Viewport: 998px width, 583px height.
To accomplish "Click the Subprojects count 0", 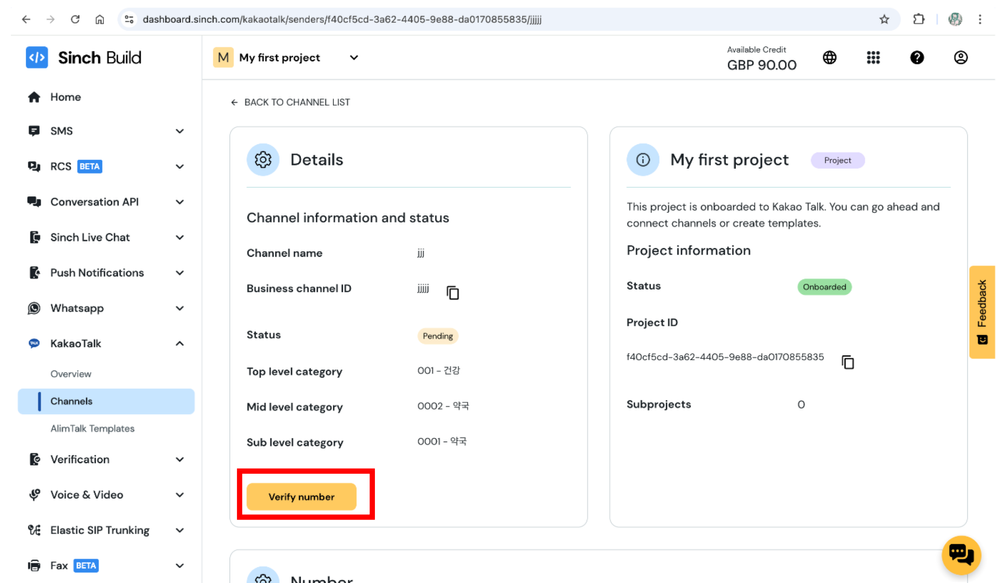I will click(x=801, y=404).
